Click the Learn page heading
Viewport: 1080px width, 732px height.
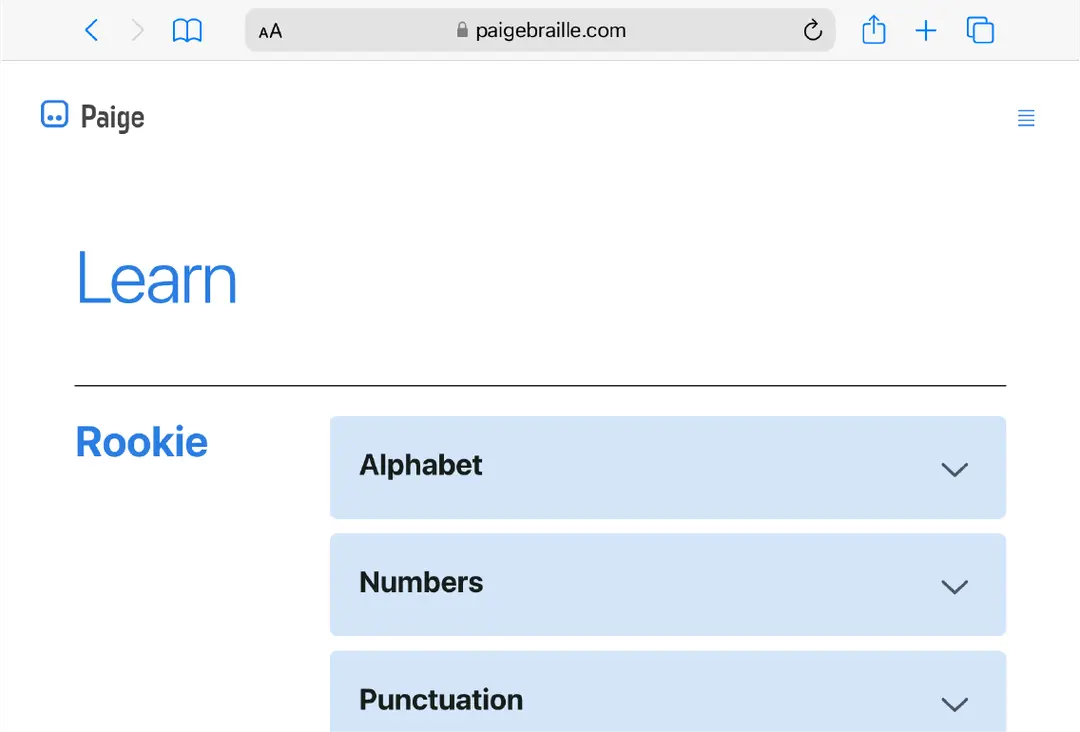[x=156, y=278]
